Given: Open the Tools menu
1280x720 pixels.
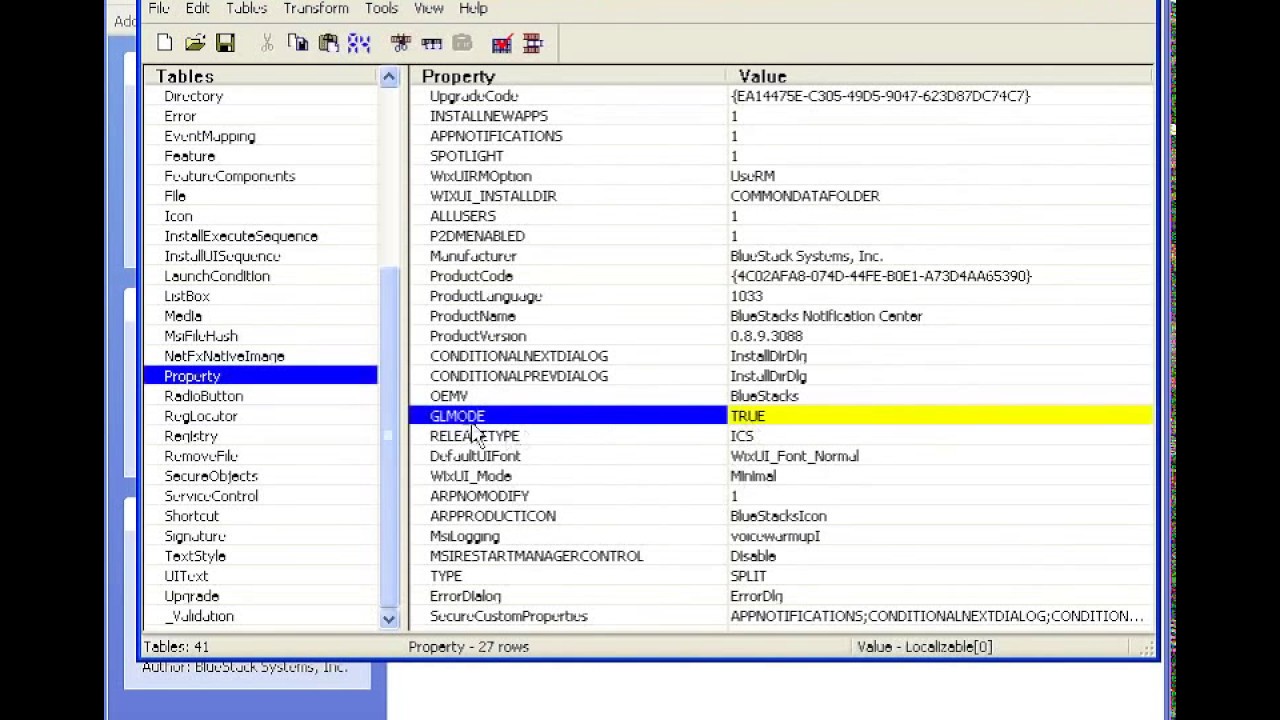Looking at the screenshot, I should [381, 8].
